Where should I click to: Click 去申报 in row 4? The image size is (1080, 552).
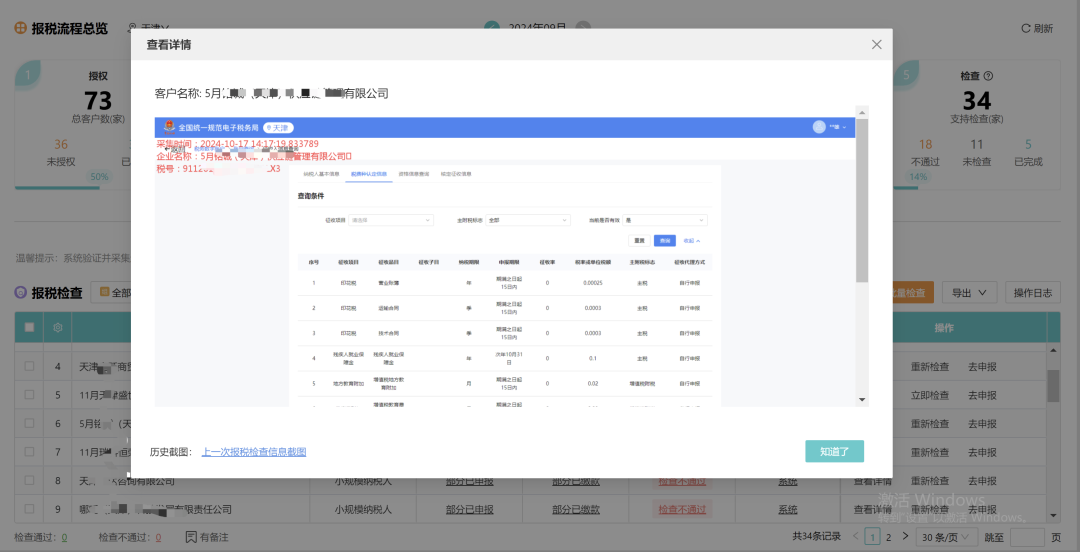click(x=982, y=367)
